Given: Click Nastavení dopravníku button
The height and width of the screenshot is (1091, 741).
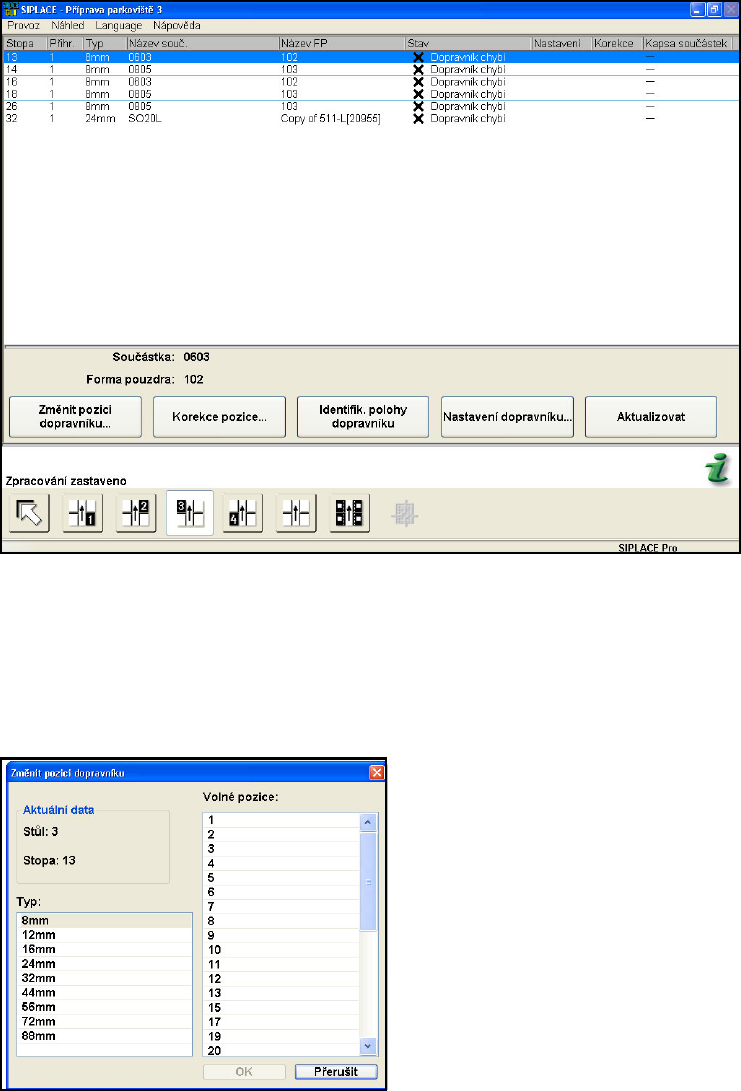Looking at the screenshot, I should pyautogui.click(x=507, y=417).
